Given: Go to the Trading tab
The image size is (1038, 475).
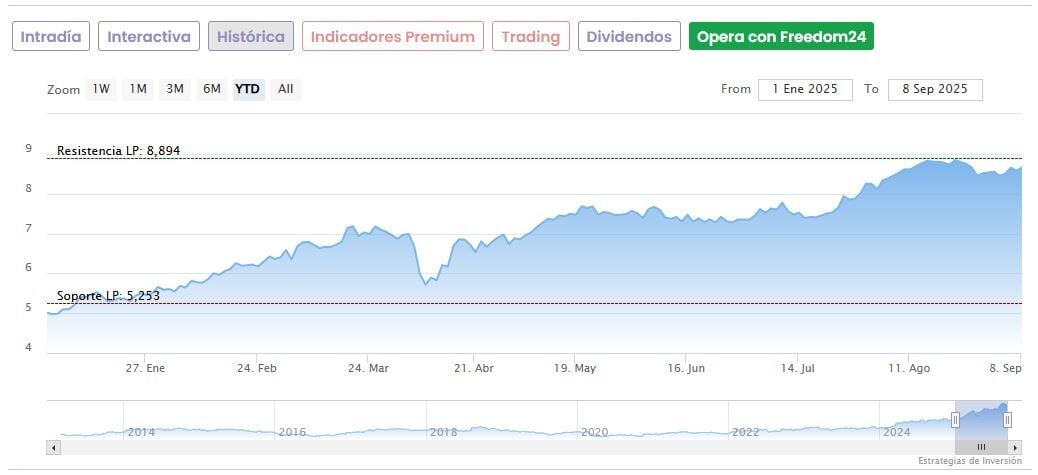Looking at the screenshot, I should click(x=530, y=37).
